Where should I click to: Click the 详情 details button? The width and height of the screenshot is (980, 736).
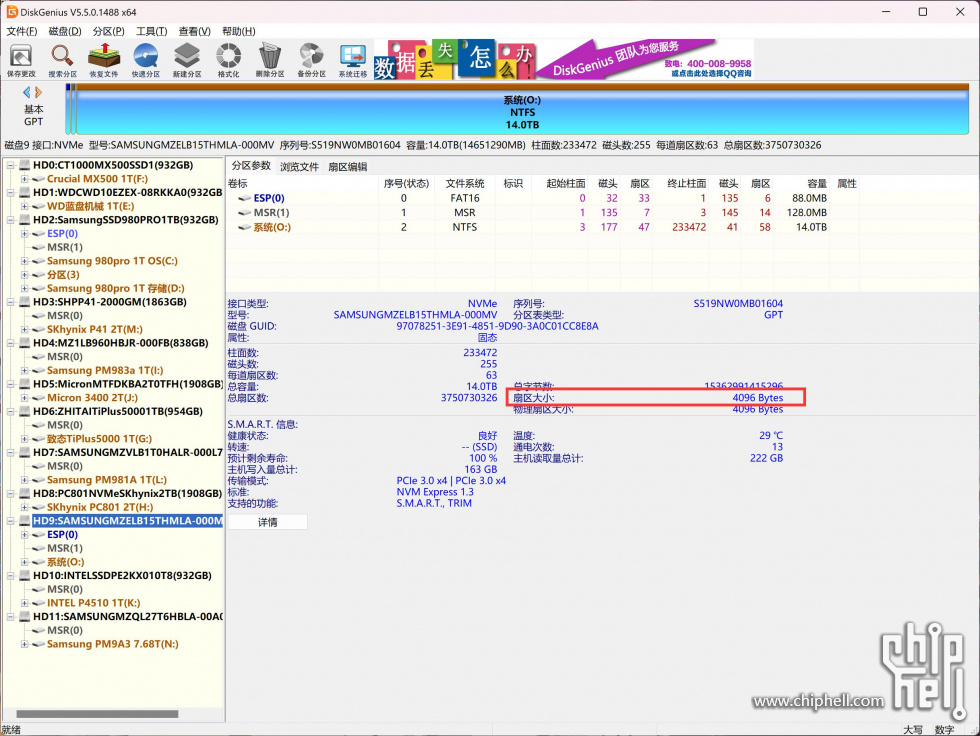[x=268, y=522]
